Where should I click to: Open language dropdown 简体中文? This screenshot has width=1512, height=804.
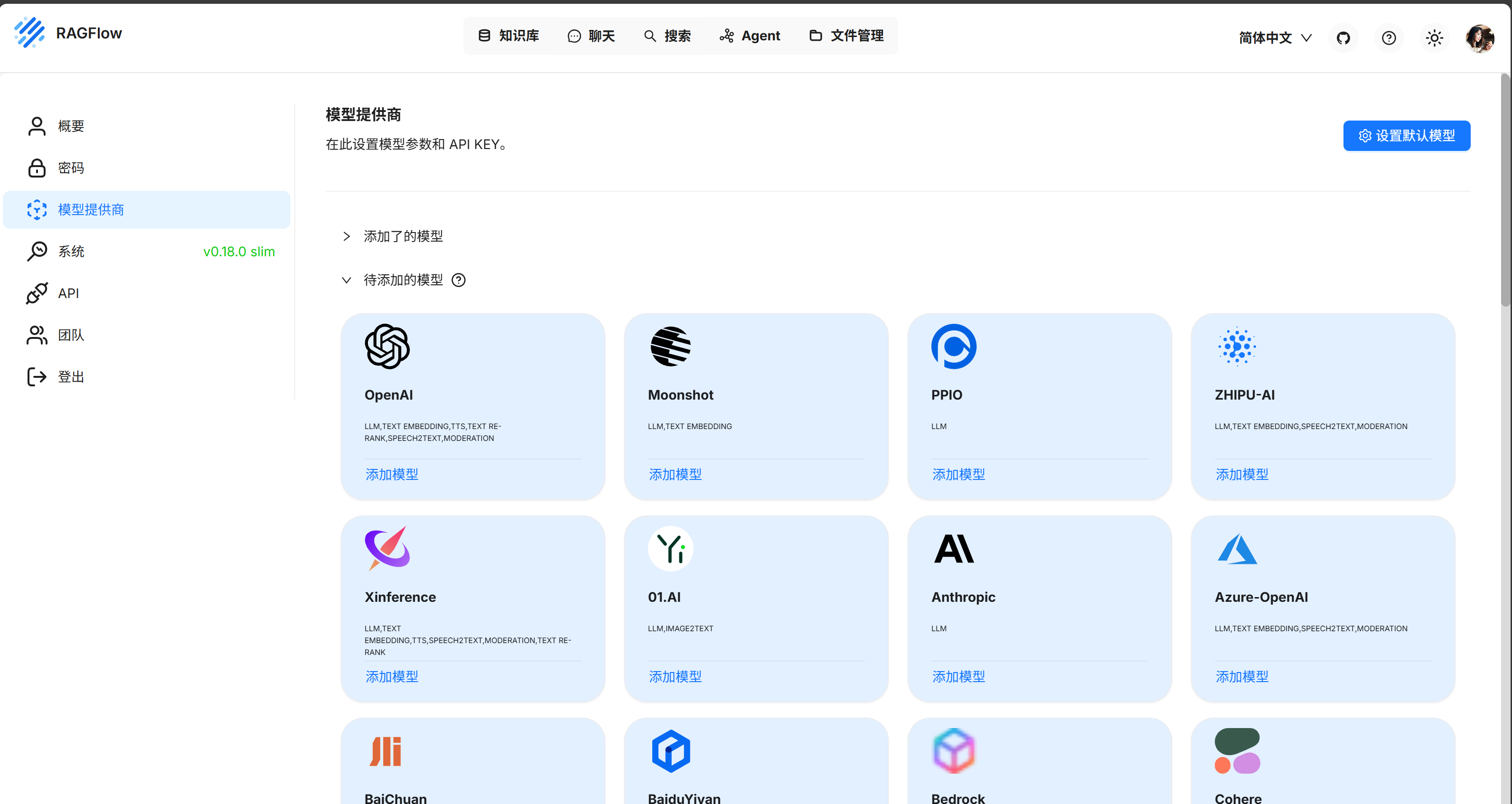(x=1275, y=38)
